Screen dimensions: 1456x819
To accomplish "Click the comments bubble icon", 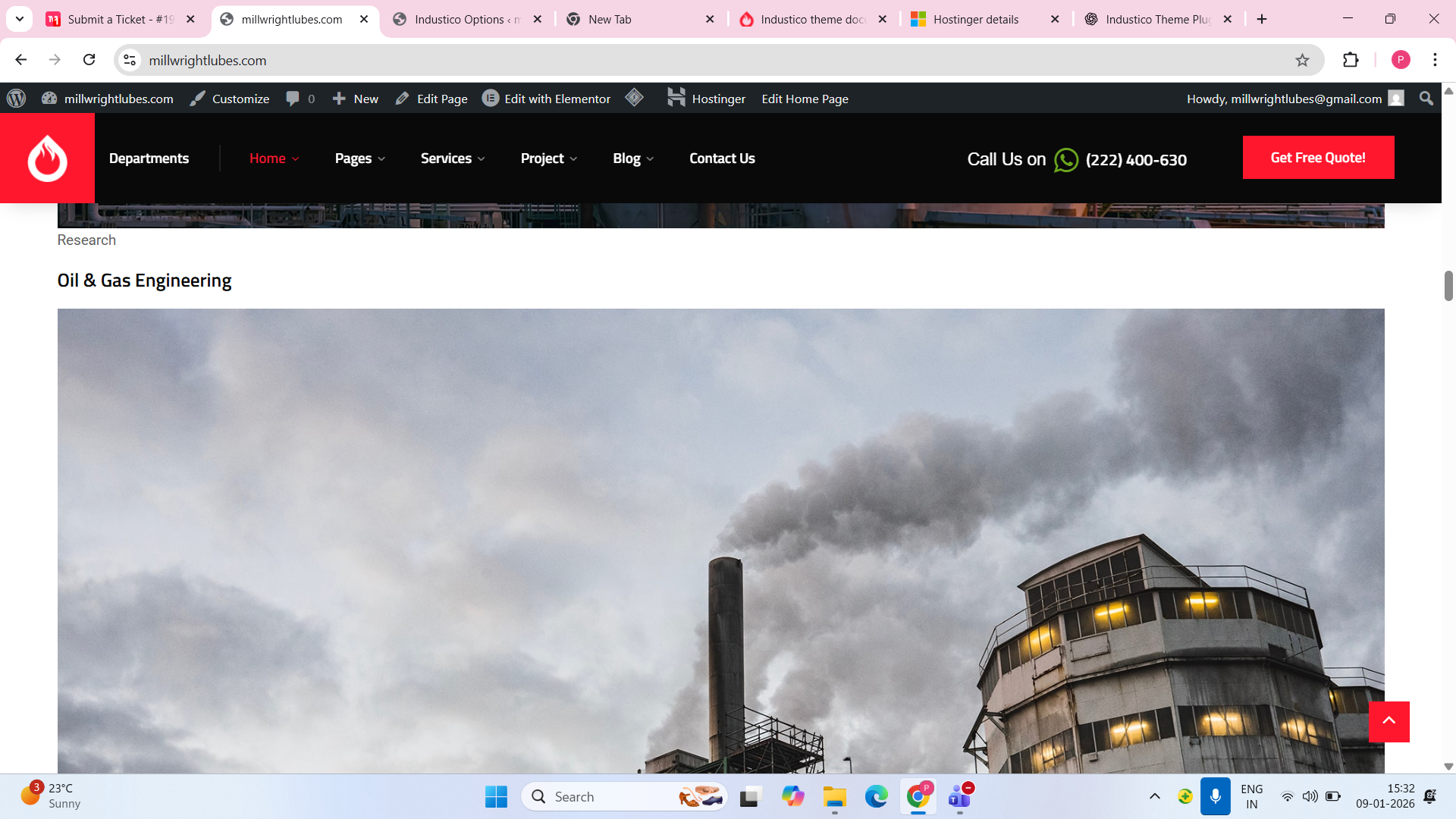I will [x=293, y=99].
